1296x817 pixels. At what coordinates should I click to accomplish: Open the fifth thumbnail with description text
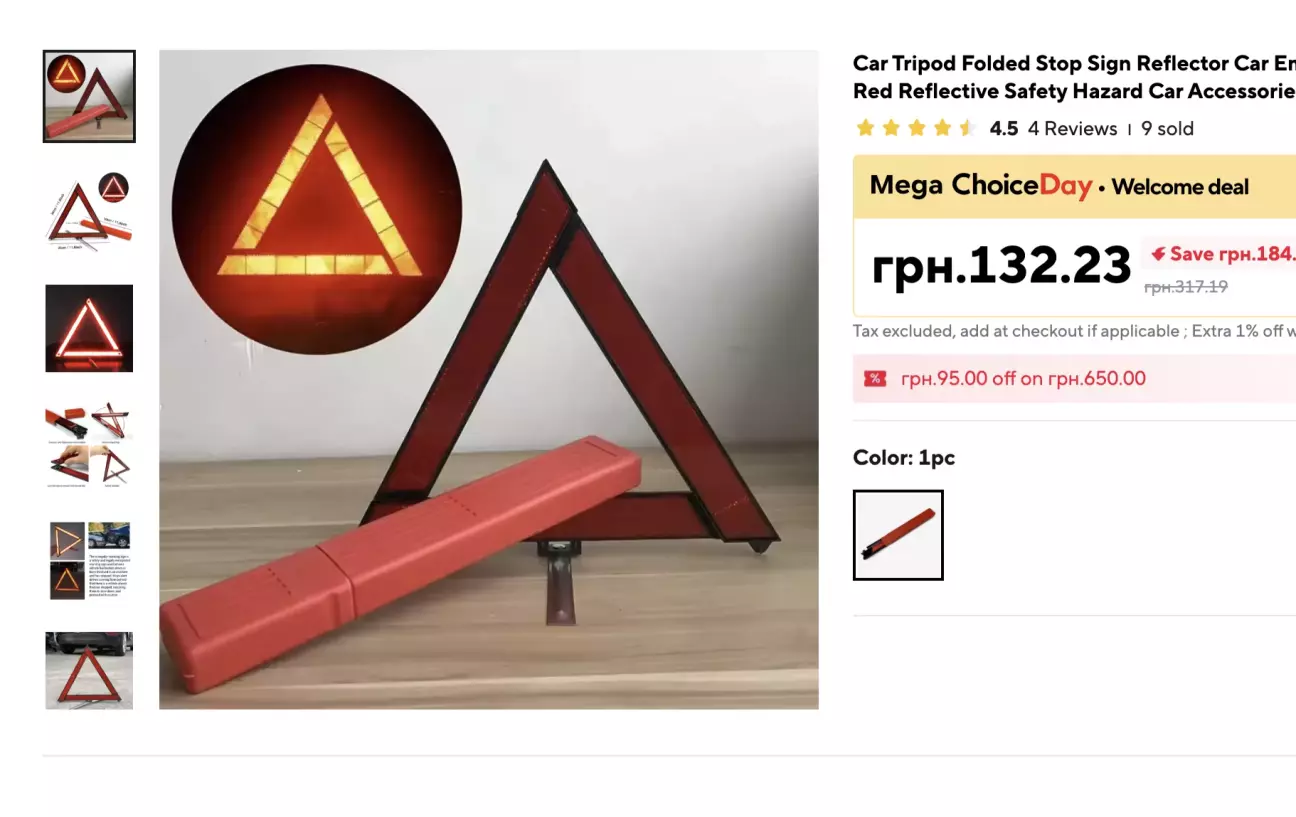[x=89, y=560]
